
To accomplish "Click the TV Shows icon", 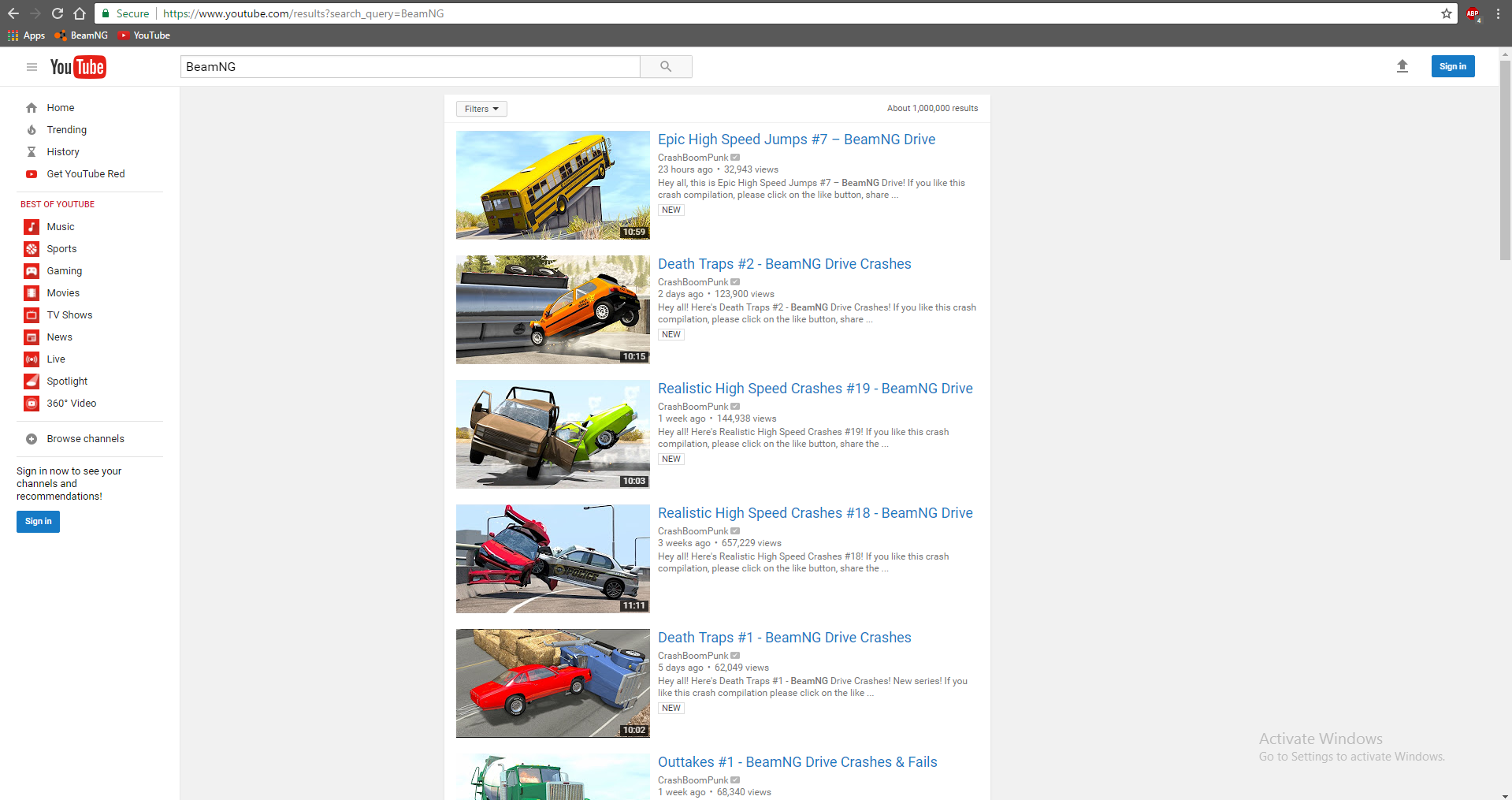I will 32,315.
